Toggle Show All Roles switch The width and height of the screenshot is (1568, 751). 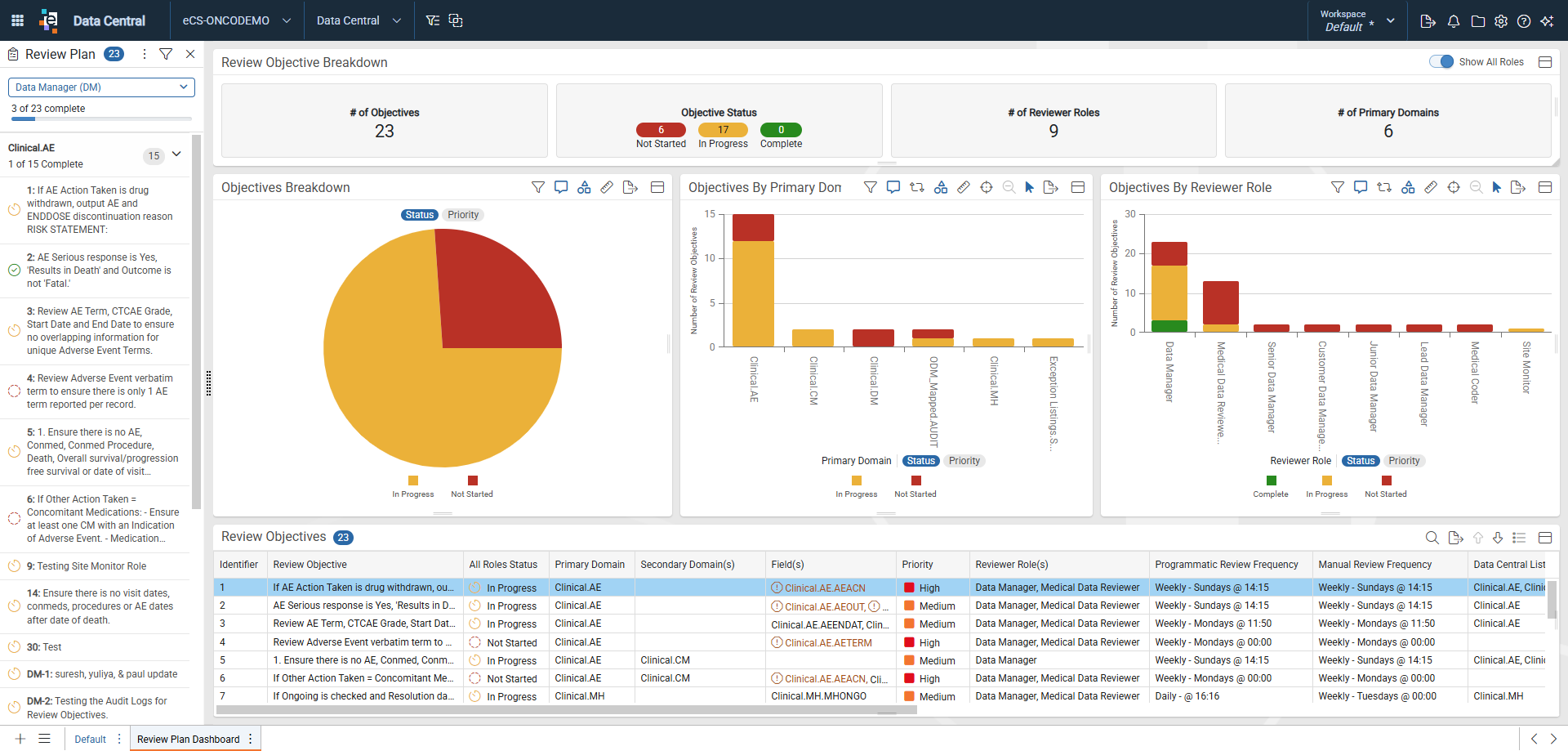[x=1441, y=61]
